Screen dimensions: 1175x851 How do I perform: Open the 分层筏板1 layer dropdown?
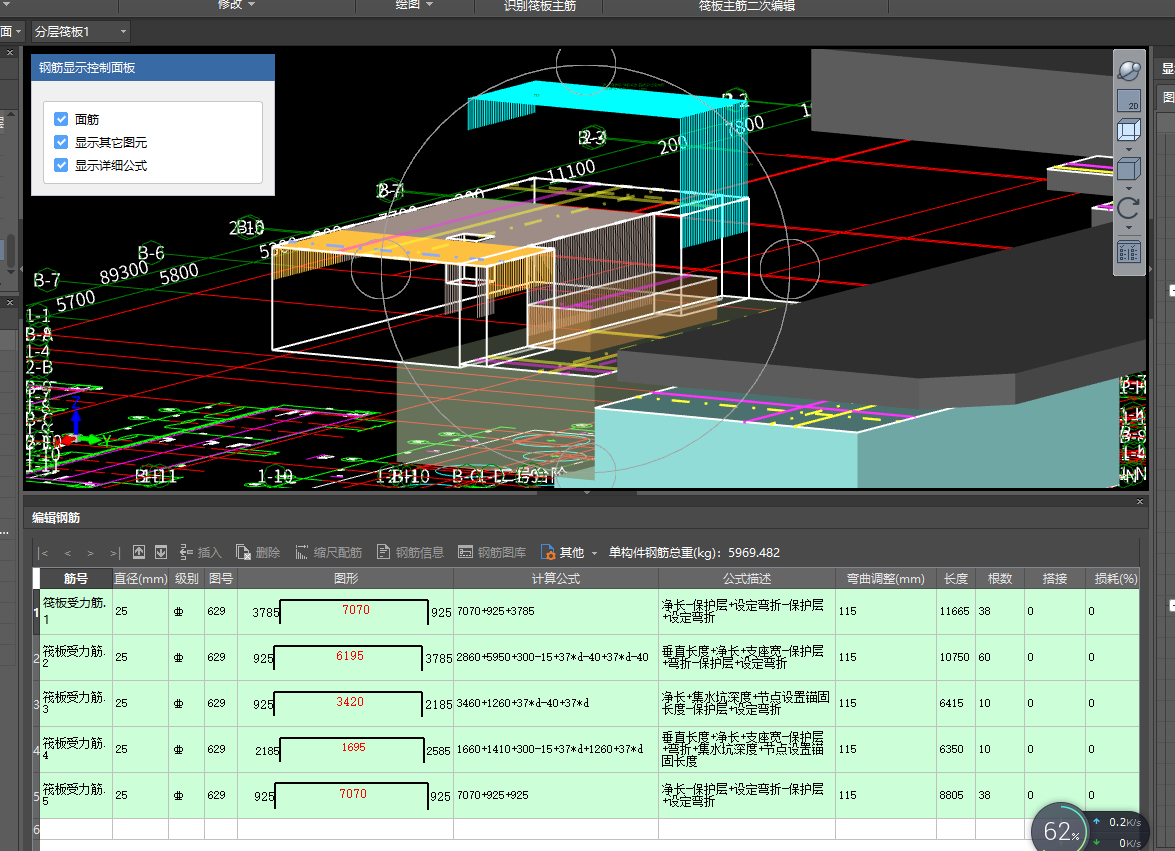point(80,31)
